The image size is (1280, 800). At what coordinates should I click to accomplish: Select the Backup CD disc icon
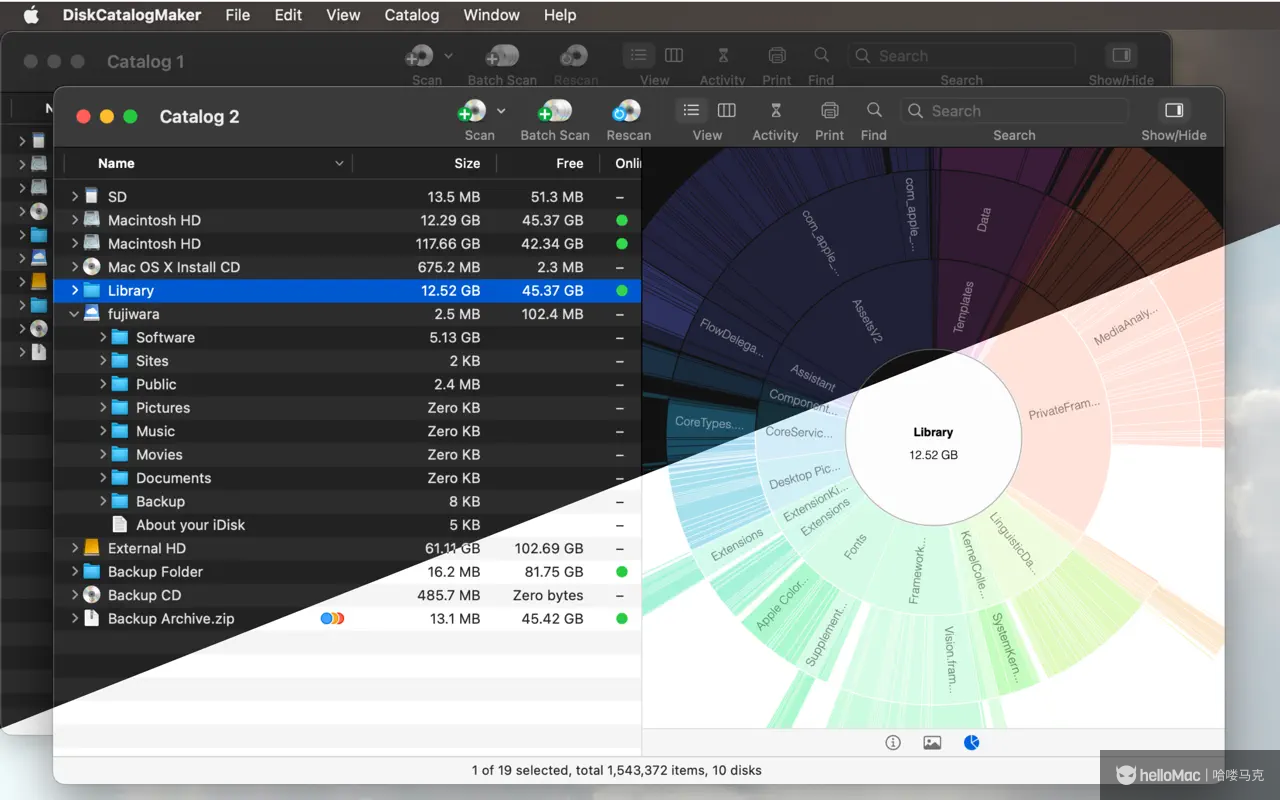(92, 595)
